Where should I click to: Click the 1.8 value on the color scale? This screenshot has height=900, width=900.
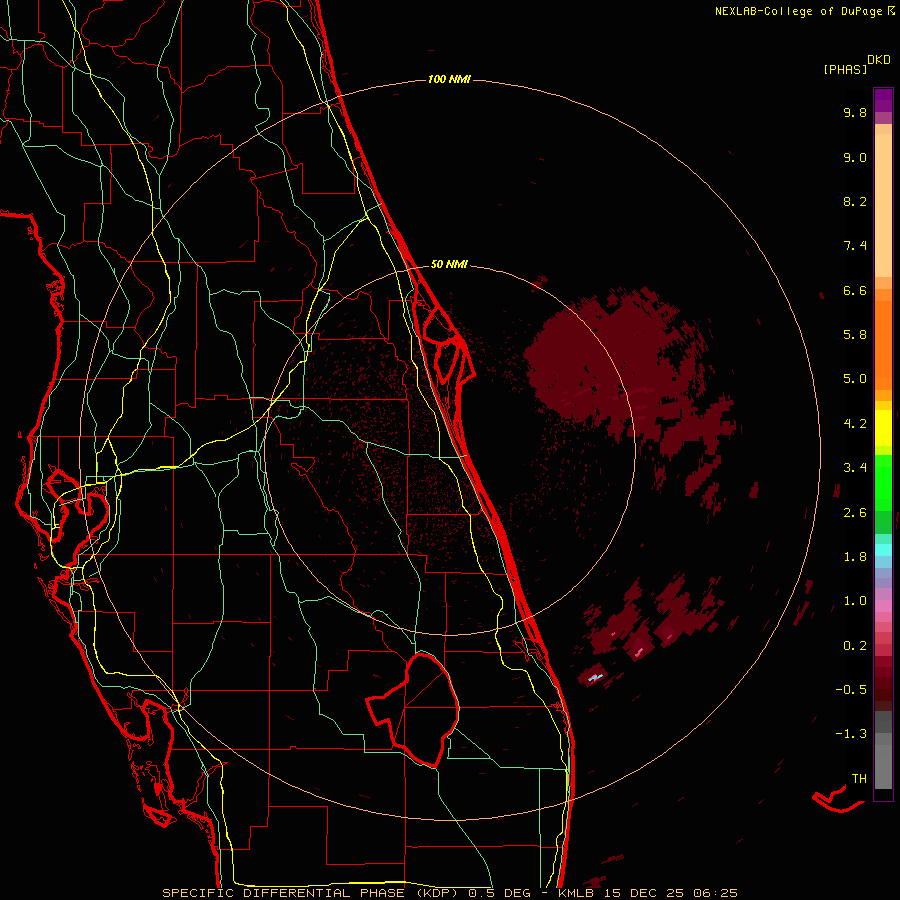click(x=855, y=557)
